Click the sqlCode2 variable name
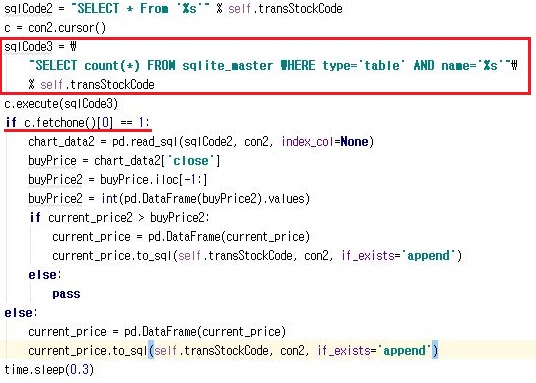Viewport: 536px width, 383px height. point(28,9)
